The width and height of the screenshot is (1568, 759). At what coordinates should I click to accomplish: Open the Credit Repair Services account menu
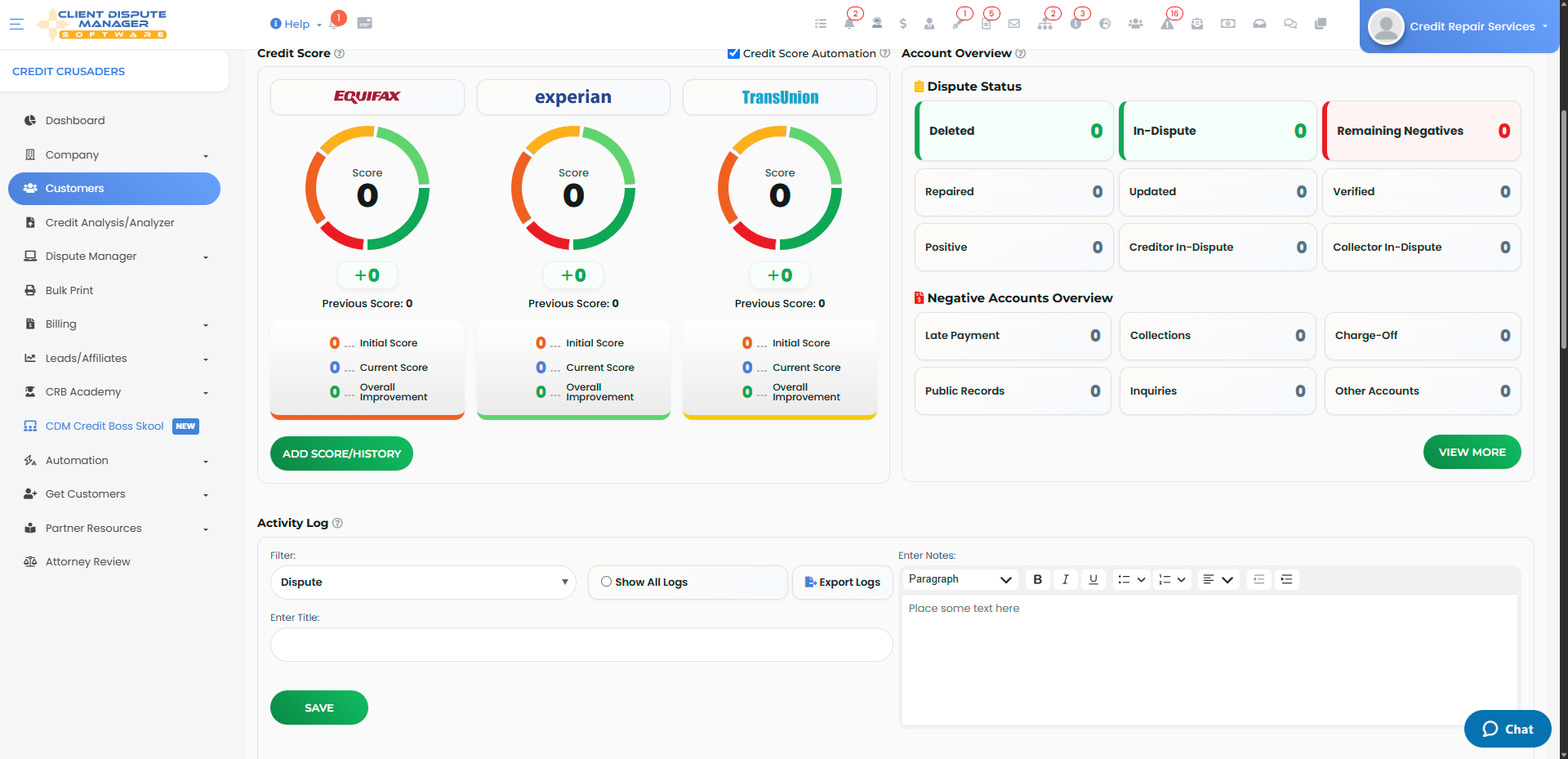1459,26
